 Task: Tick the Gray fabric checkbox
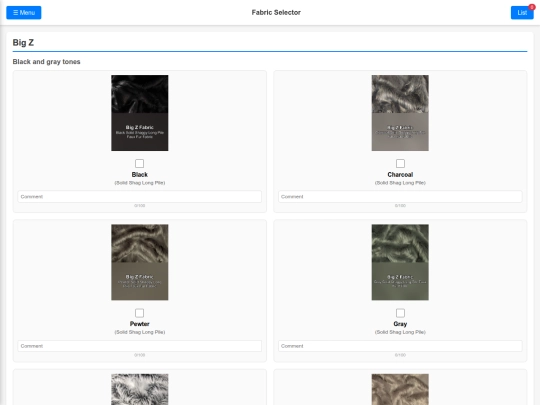(x=400, y=313)
